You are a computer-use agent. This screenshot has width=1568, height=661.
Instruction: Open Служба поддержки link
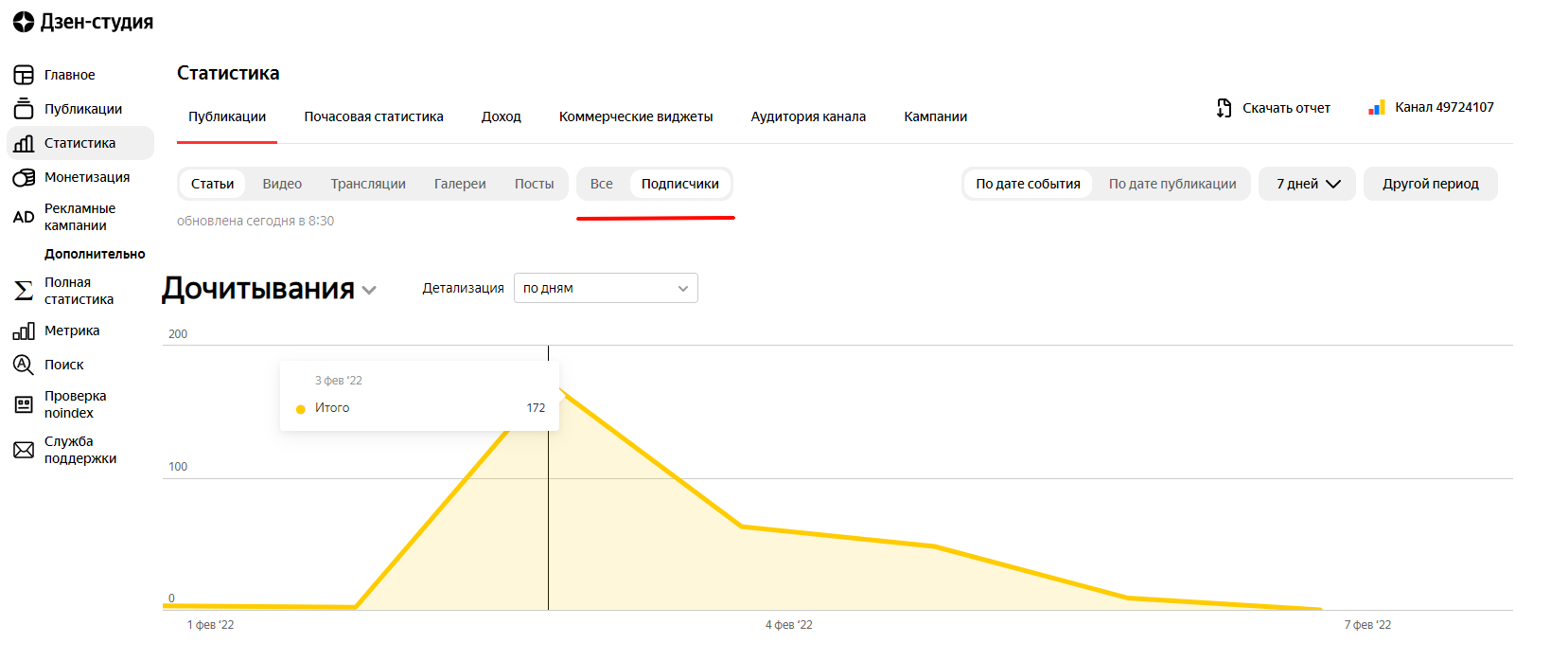pyautogui.click(x=80, y=450)
